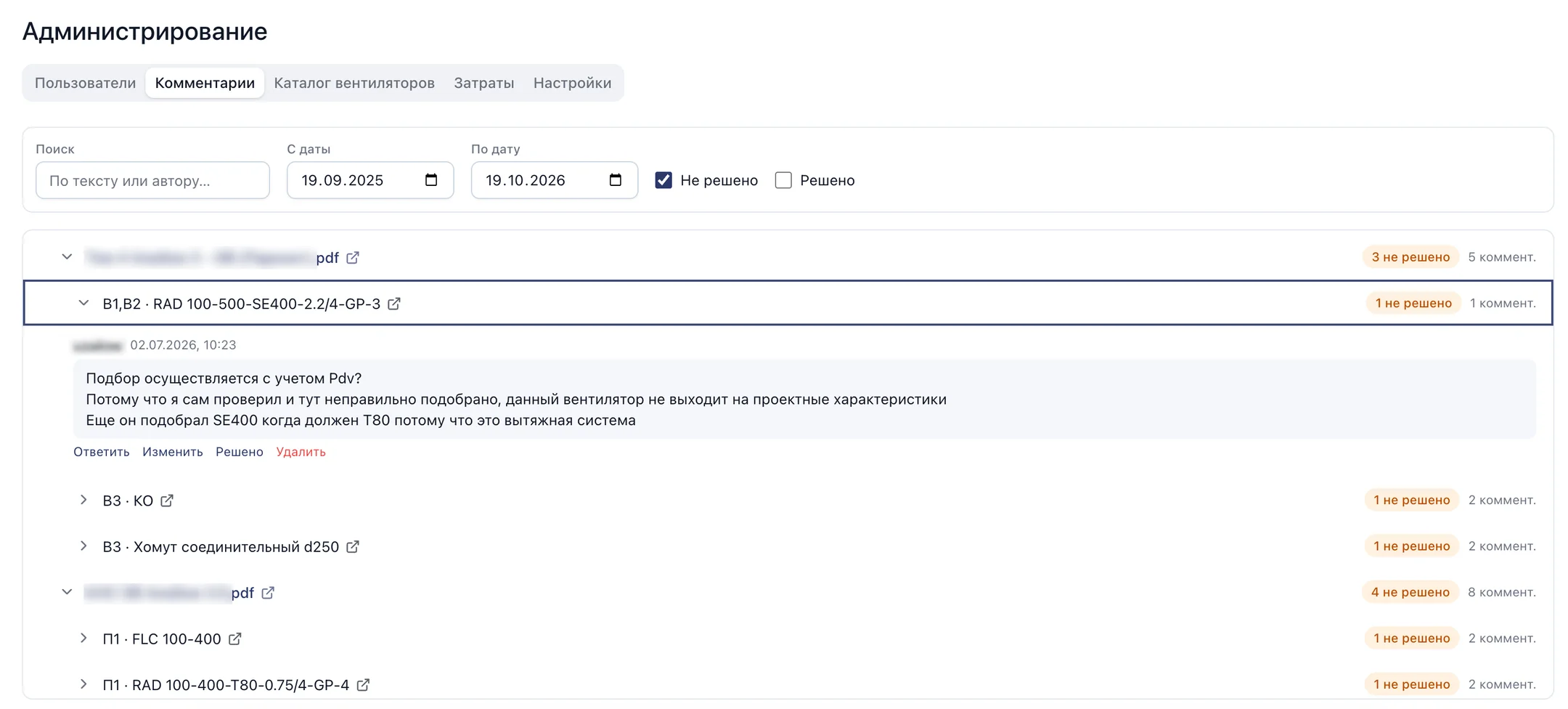Collapse the В1,В2 RAD 100-500 comment row
The image size is (1568, 709).
pyautogui.click(x=83, y=303)
